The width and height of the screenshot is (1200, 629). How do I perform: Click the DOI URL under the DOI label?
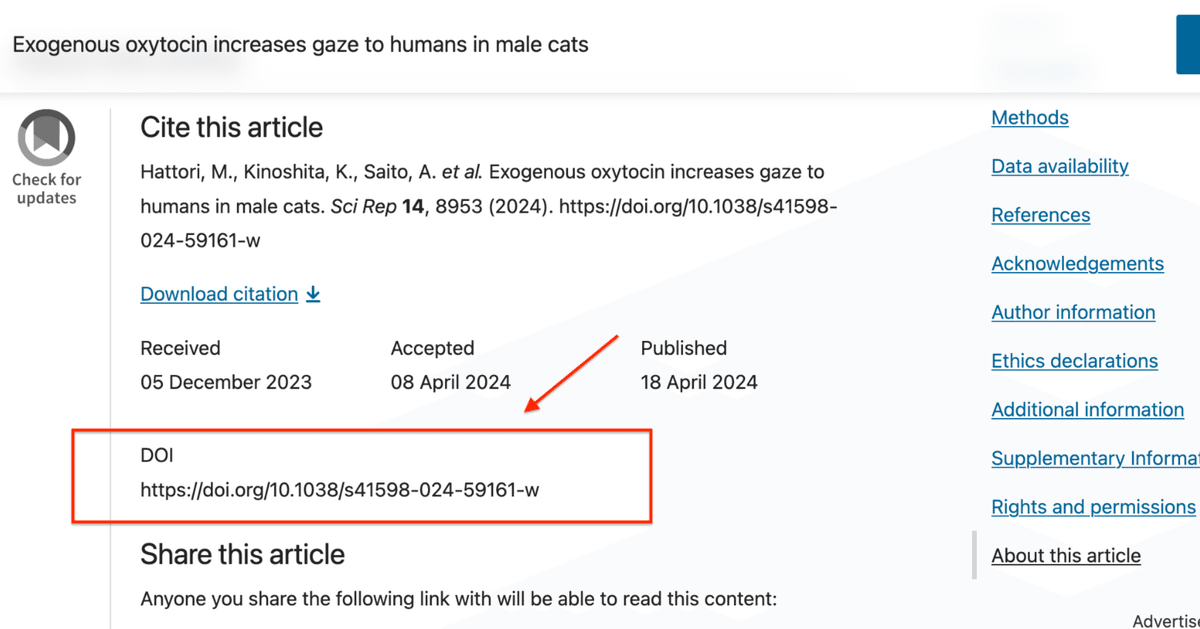point(340,490)
